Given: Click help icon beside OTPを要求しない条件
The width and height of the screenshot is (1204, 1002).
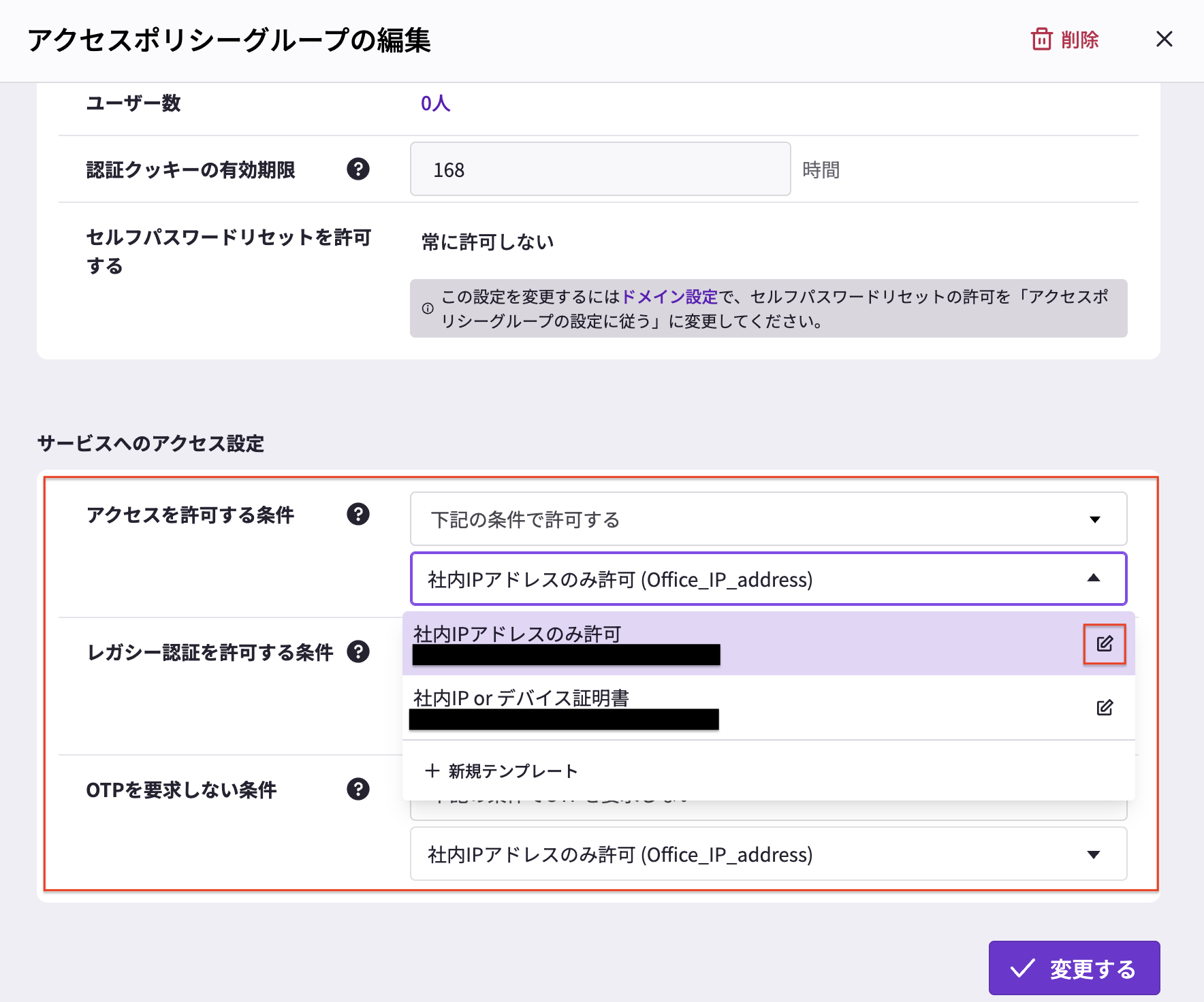Looking at the screenshot, I should click(x=358, y=789).
